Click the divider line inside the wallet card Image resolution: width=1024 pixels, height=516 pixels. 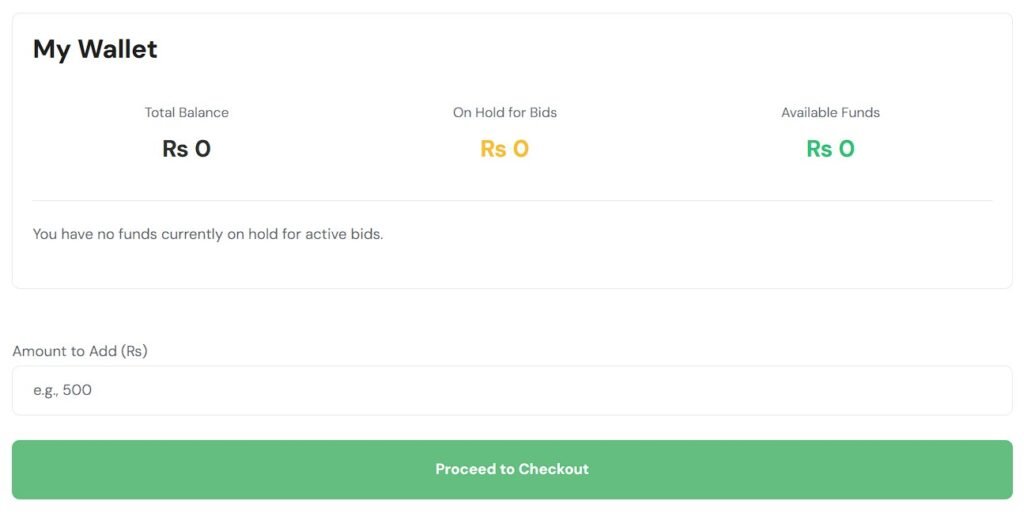pyautogui.click(x=512, y=200)
